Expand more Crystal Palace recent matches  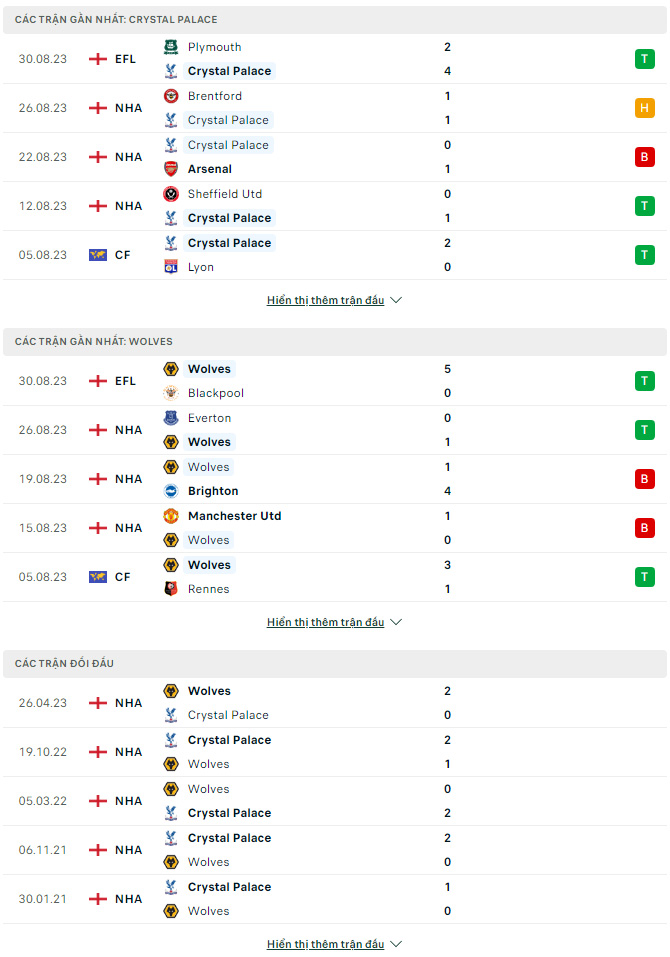334,300
